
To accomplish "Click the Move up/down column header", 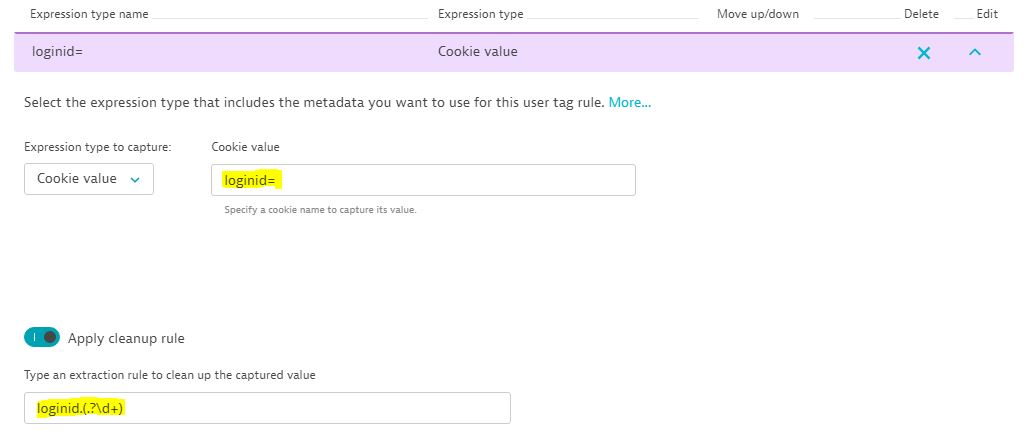I will pyautogui.click(x=757, y=14).
